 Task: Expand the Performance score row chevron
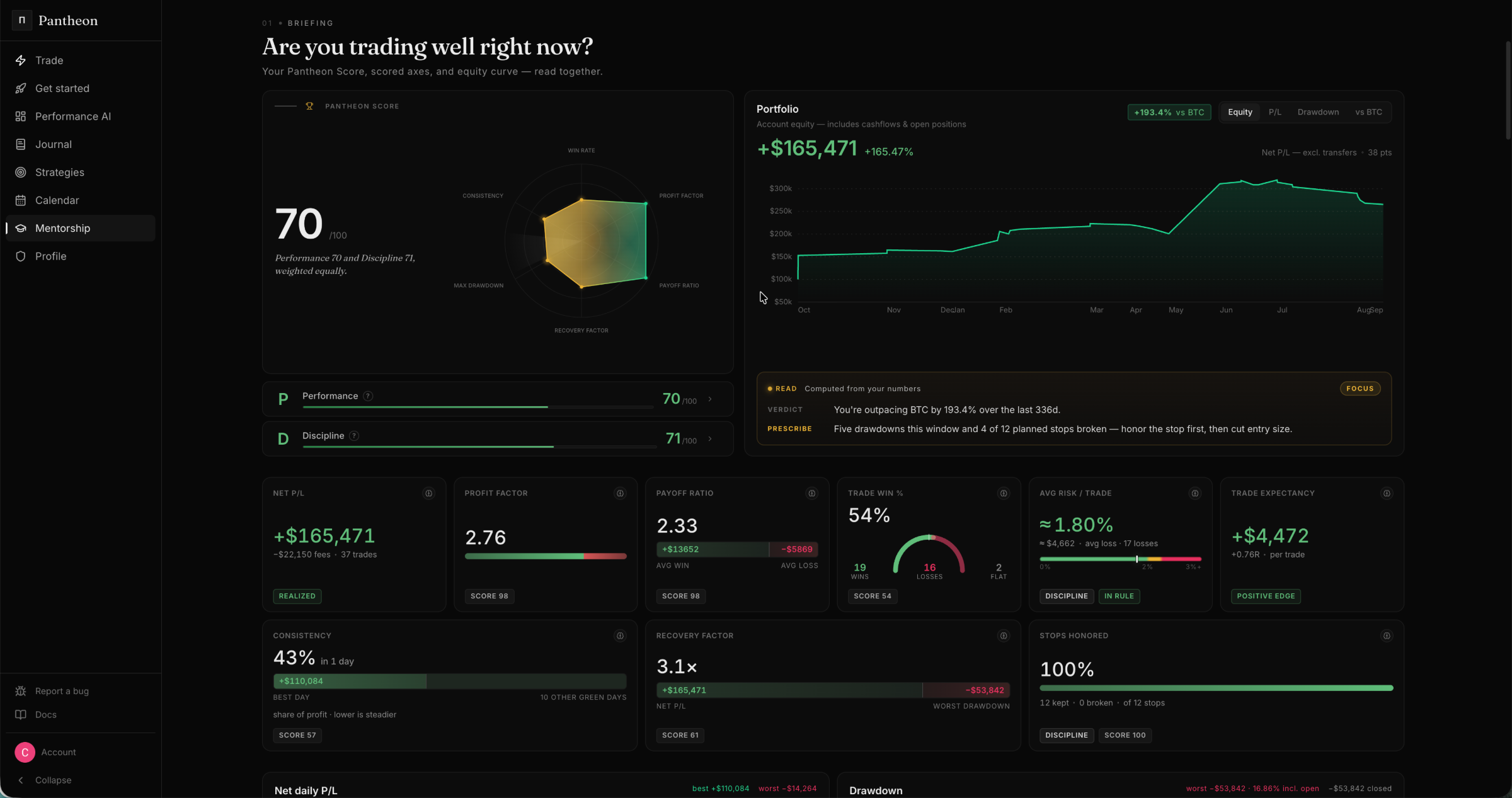click(710, 399)
